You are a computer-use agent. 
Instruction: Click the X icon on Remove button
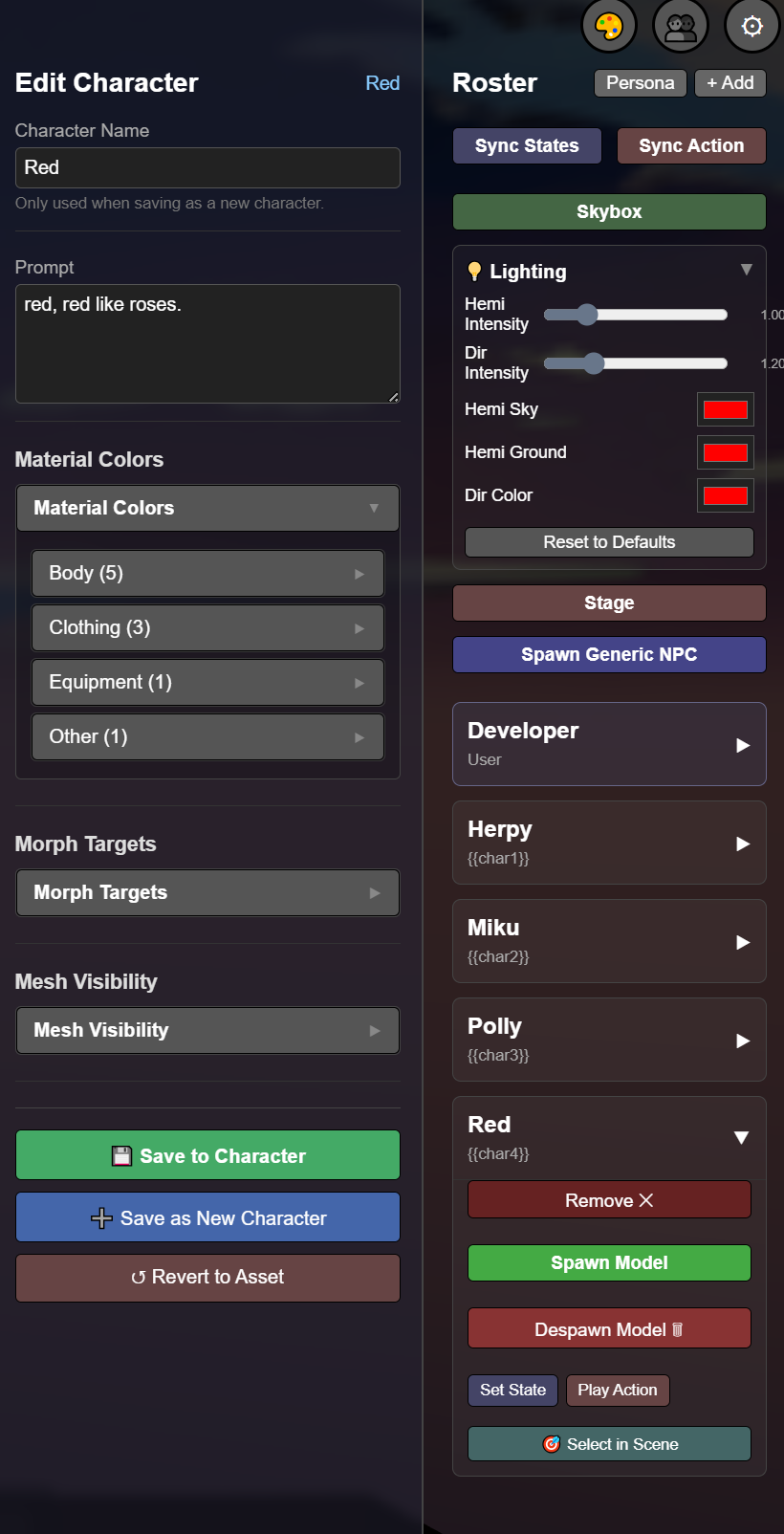coord(646,1200)
